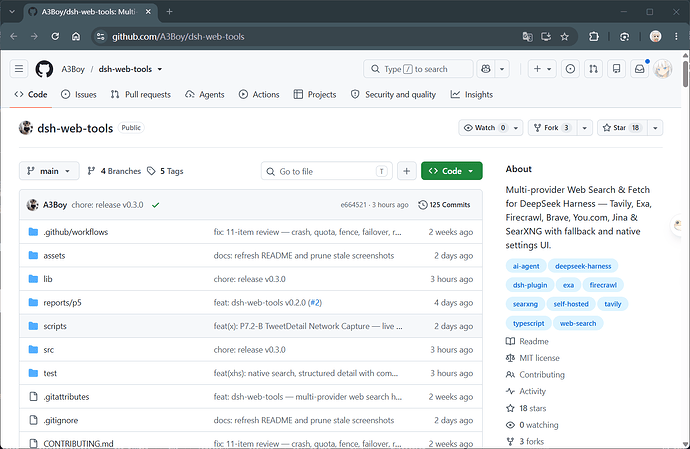View the 4 Branches link

click(x=114, y=171)
